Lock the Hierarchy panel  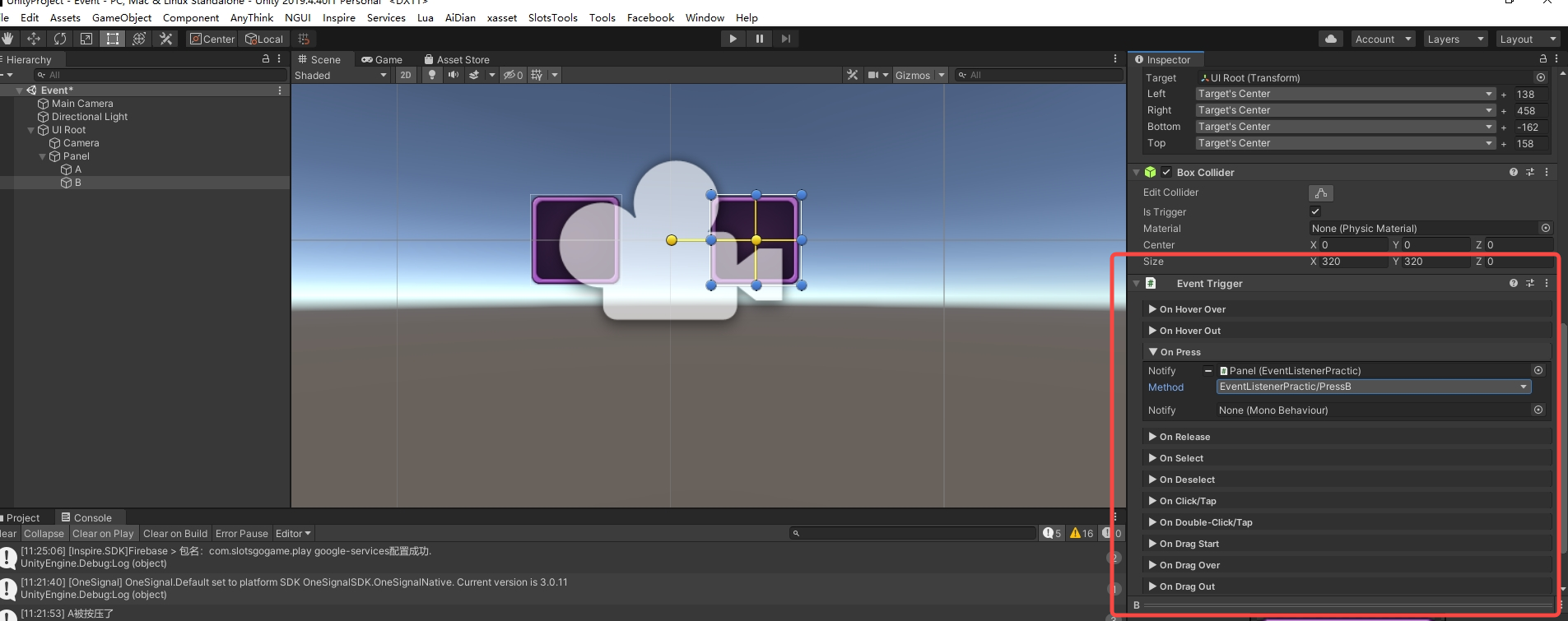coord(266,59)
